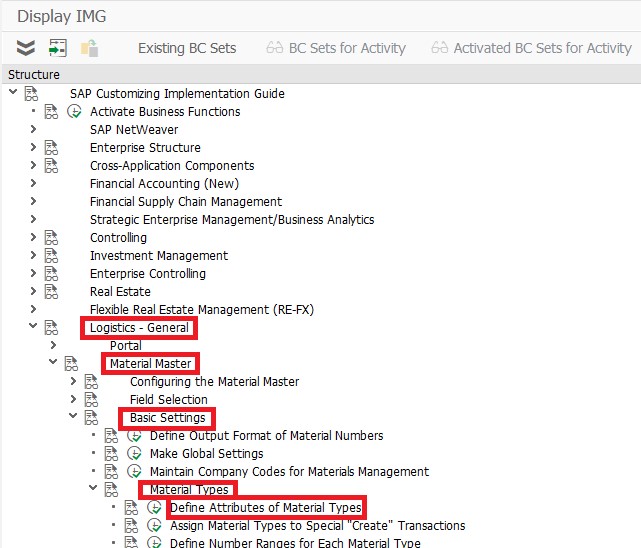
Task: Execute activity icon for Activate Business Functions
Action: [74, 111]
